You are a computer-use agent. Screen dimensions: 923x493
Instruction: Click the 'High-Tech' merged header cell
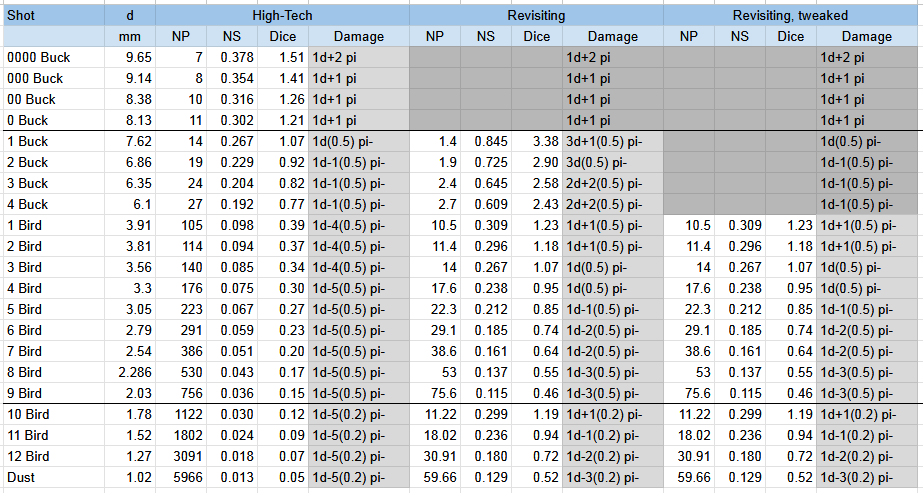[283, 15]
